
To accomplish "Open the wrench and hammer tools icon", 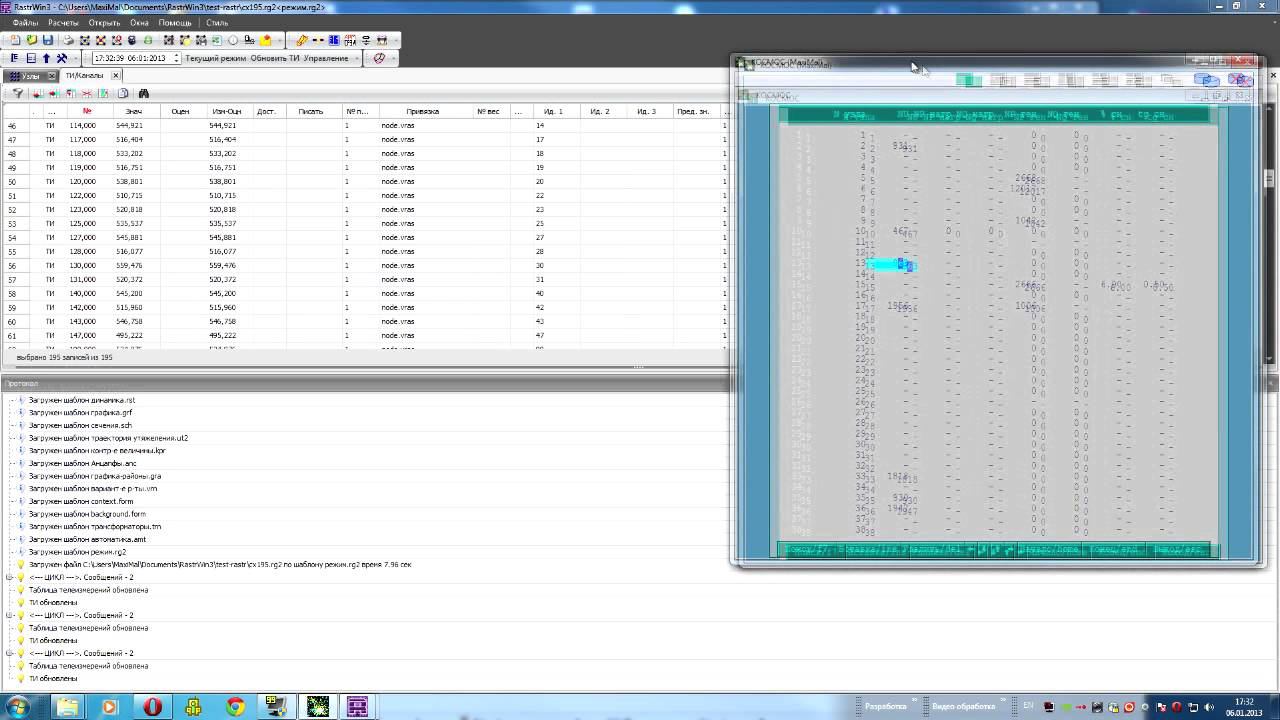I will click(61, 58).
